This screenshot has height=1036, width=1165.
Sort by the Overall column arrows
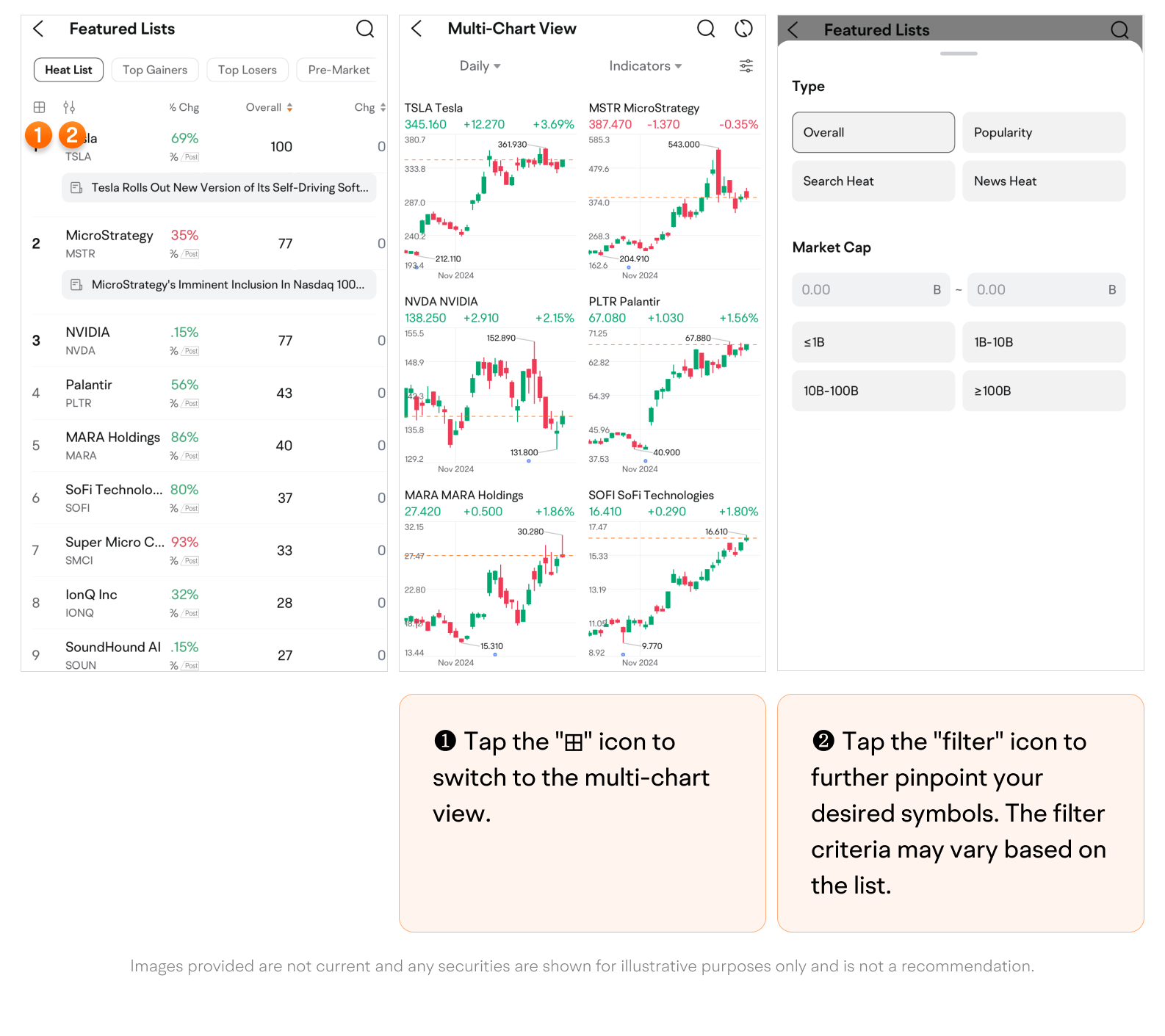click(x=289, y=108)
